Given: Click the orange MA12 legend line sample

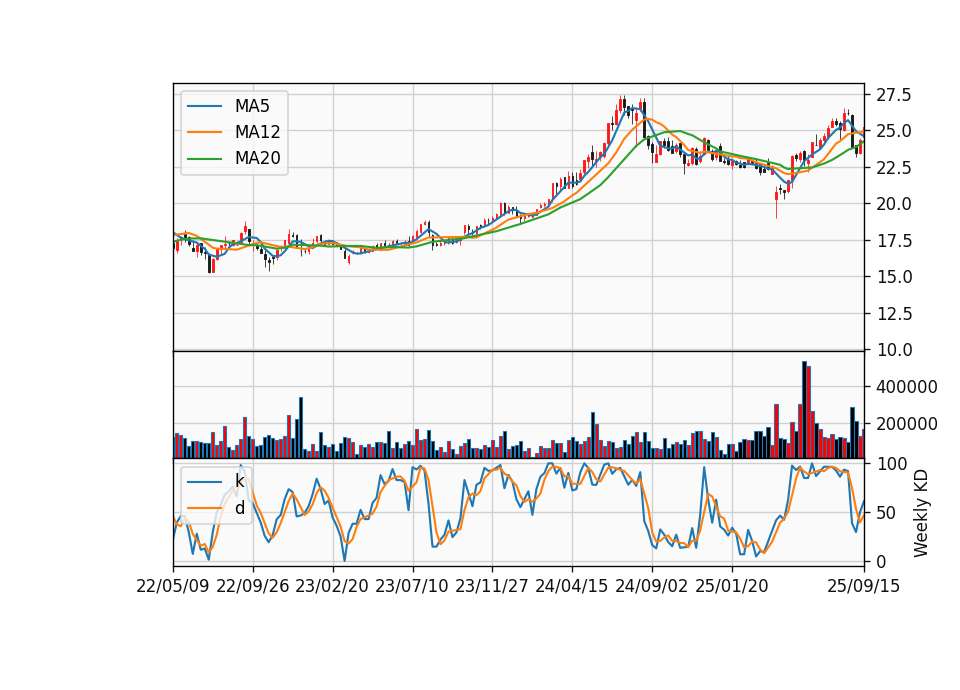Looking at the screenshot, I should coord(204,132).
